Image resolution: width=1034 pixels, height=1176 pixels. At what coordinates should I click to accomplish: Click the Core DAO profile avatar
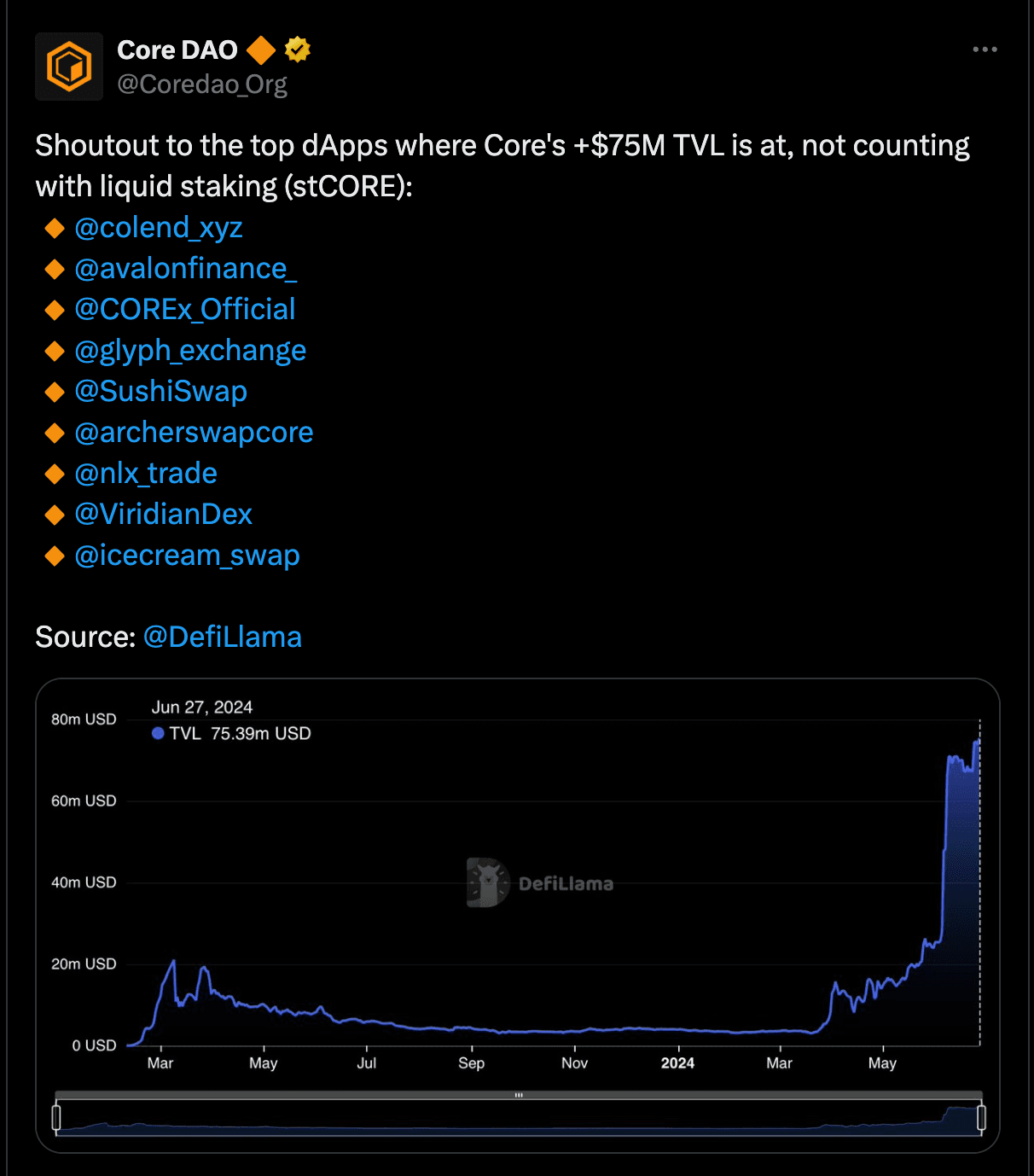(69, 67)
